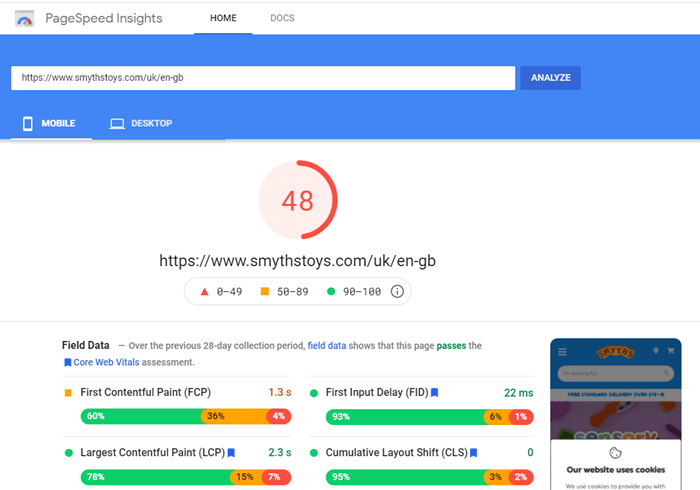Click the hamburger menu icon in the Smyths preview
The image size is (700, 490).
[562, 352]
